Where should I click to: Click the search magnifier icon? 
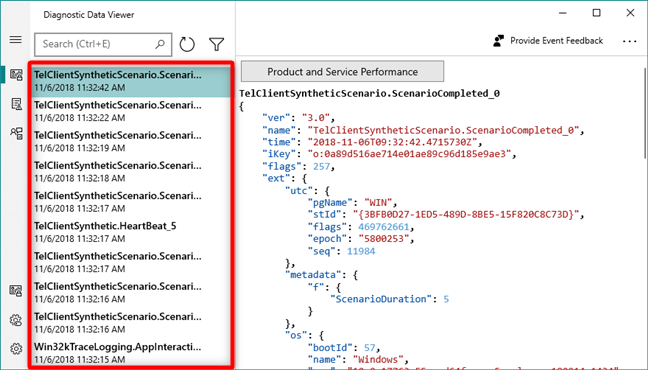coord(160,44)
